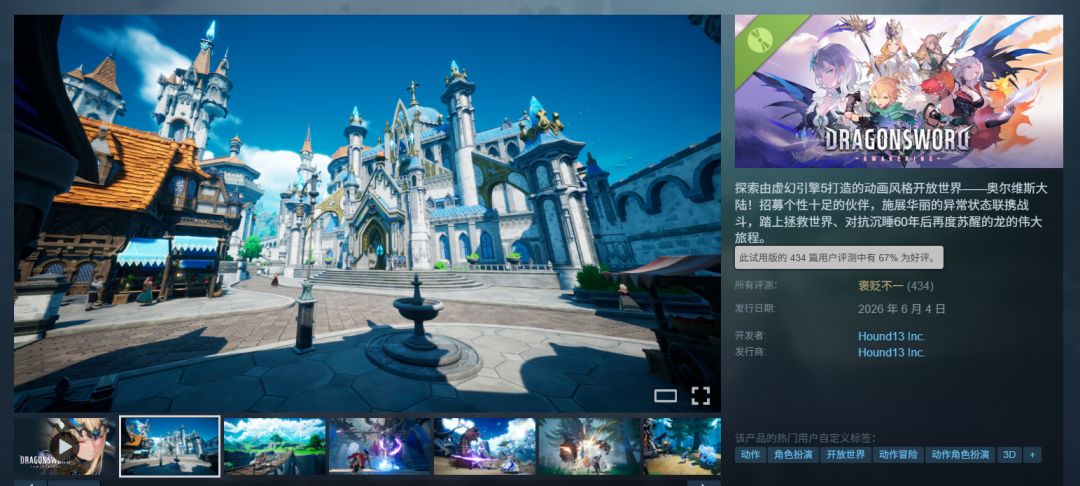Select the 3D tag
Image resolution: width=1080 pixels, height=486 pixels.
pyautogui.click(x=1009, y=455)
